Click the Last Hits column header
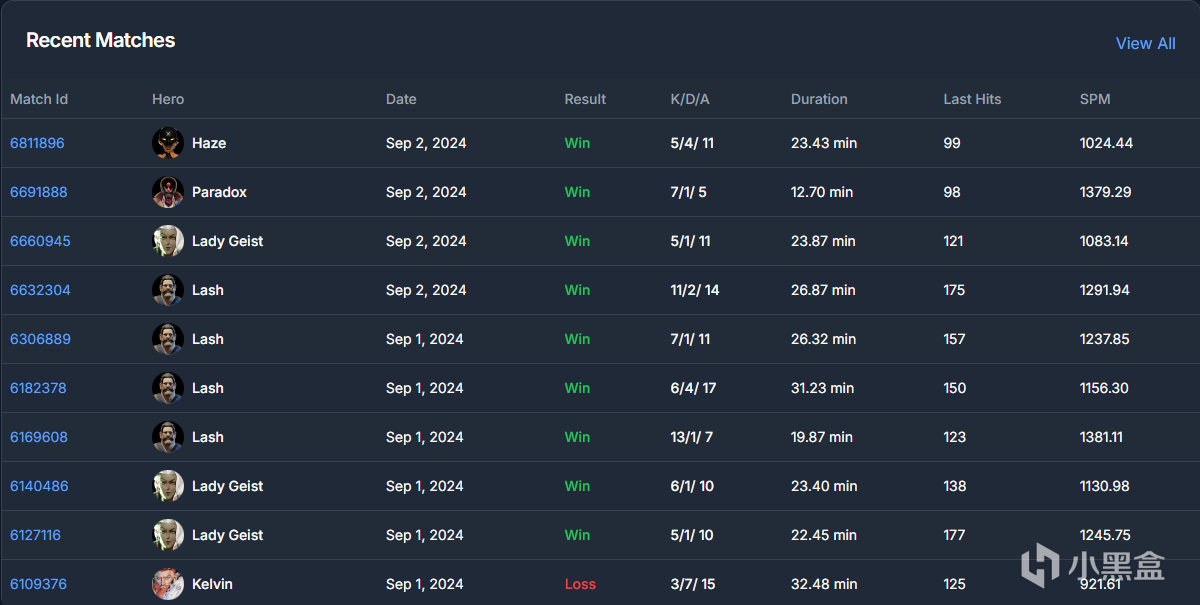1200x605 pixels. click(x=972, y=99)
